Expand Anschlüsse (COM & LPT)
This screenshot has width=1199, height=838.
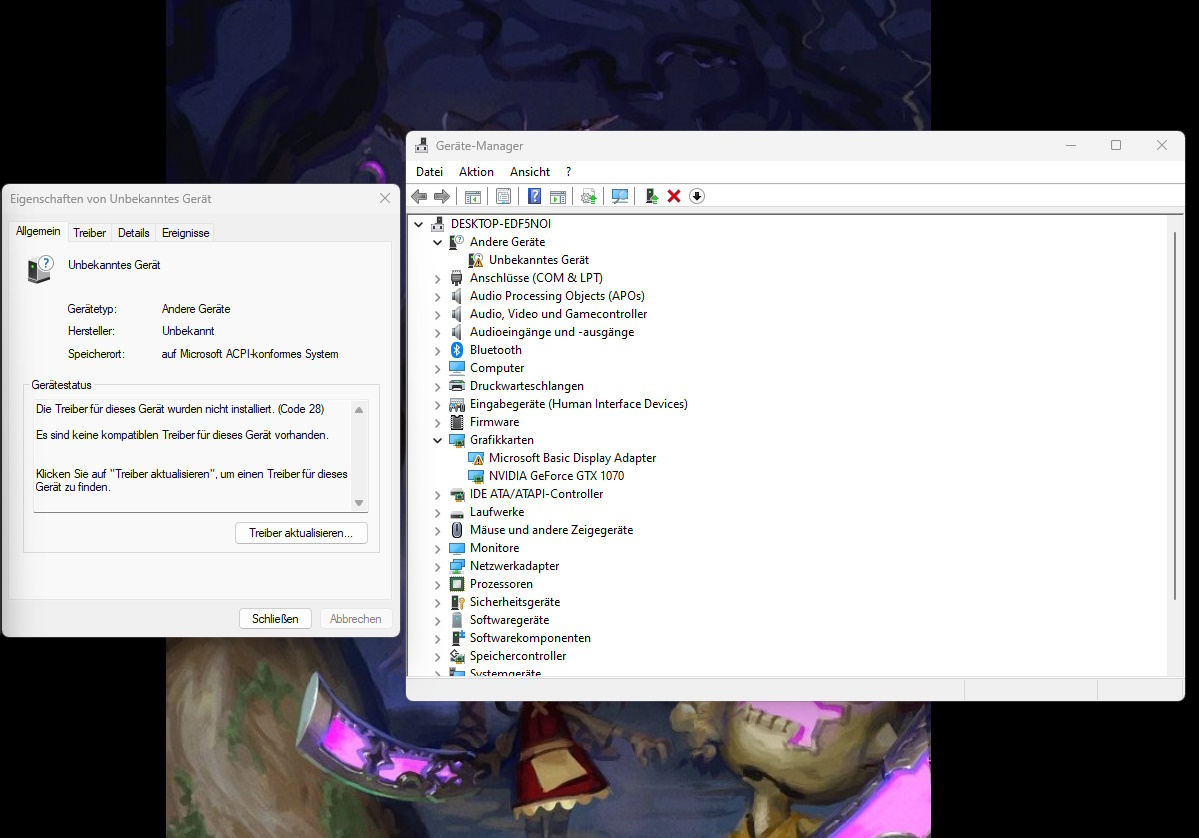[x=437, y=278]
